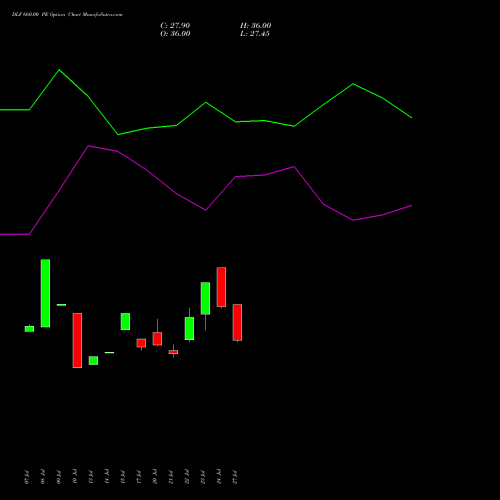The image size is (500, 500).
Task: Click the red candle for 24 Jul
Action: click(221, 287)
